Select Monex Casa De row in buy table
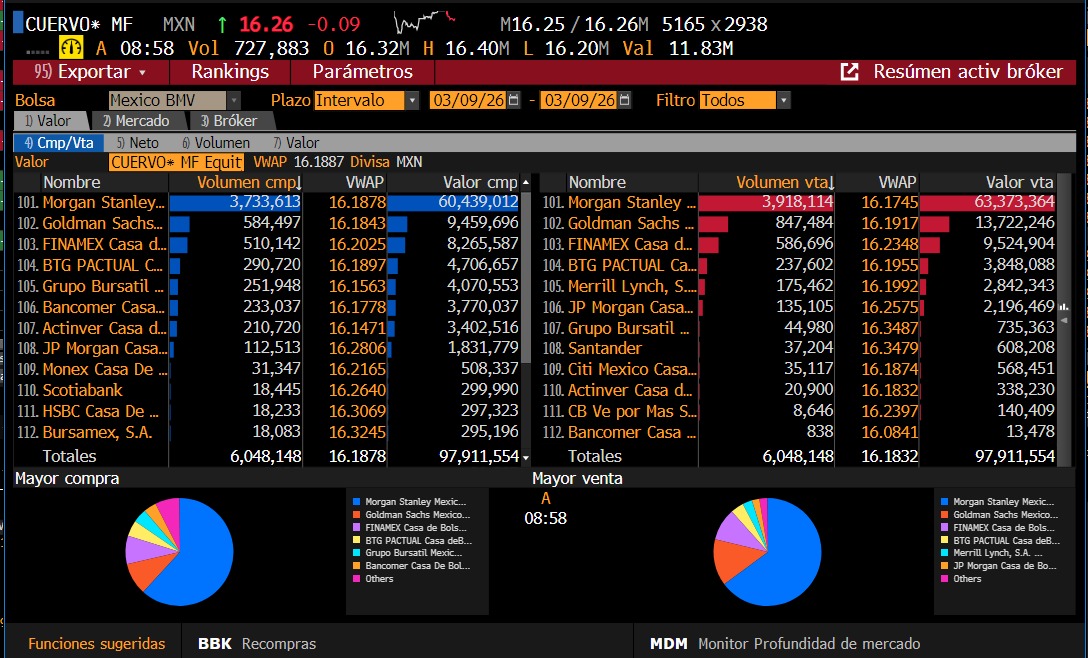 266,369
